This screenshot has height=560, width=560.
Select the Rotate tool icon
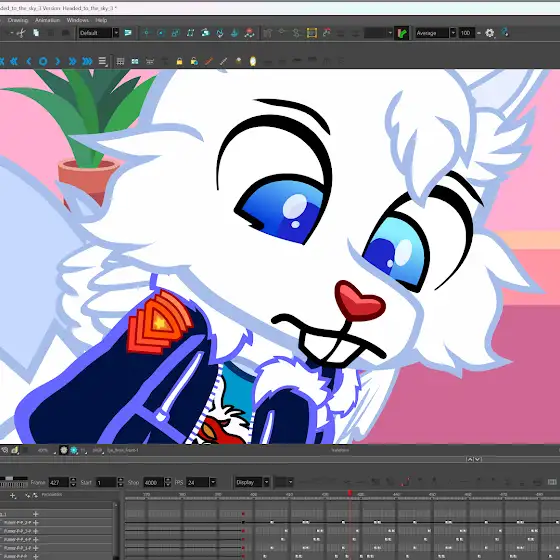coord(161,33)
